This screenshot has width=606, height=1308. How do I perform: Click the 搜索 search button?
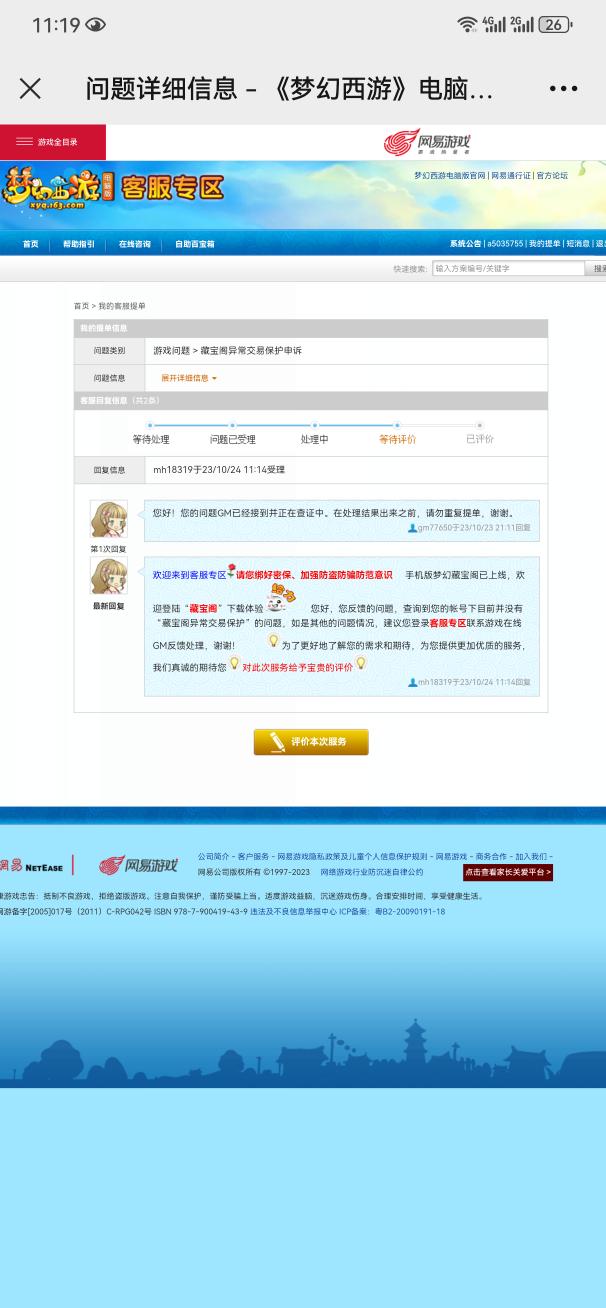coord(597,269)
